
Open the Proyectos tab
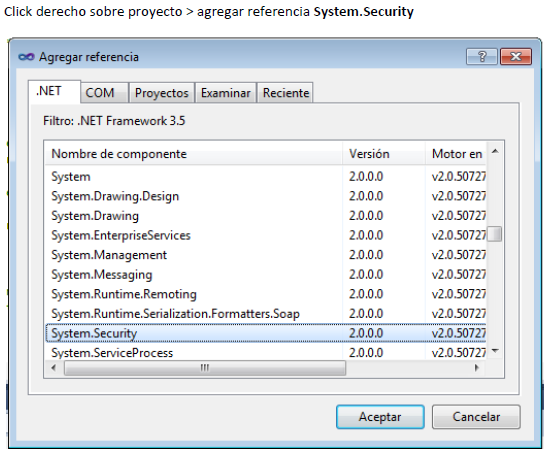162,93
